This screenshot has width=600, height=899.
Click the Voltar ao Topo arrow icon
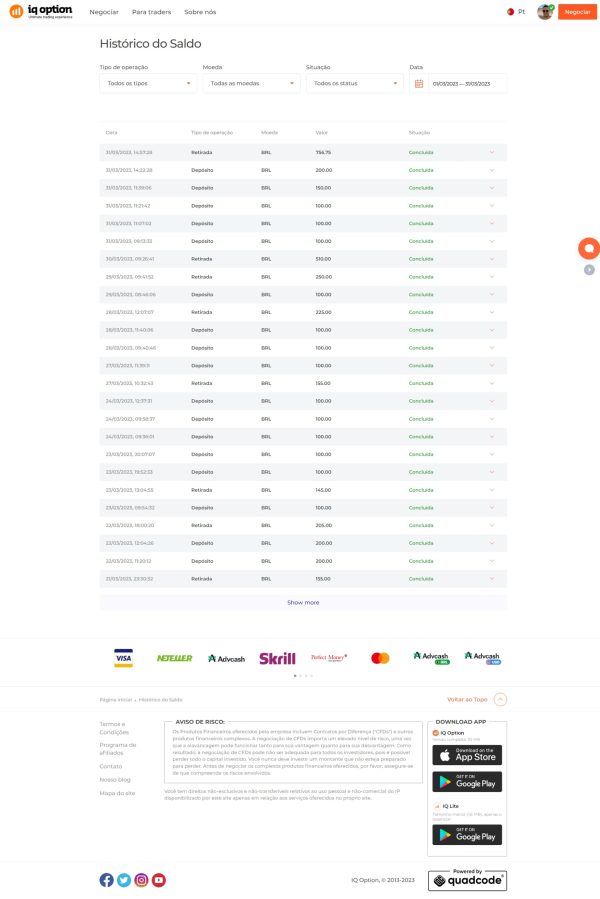coord(500,699)
